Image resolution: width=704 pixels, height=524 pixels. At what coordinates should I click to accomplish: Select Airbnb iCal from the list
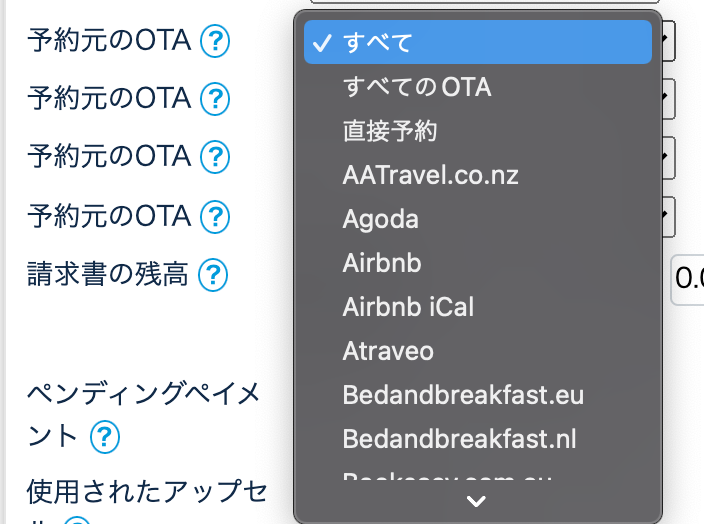408,307
